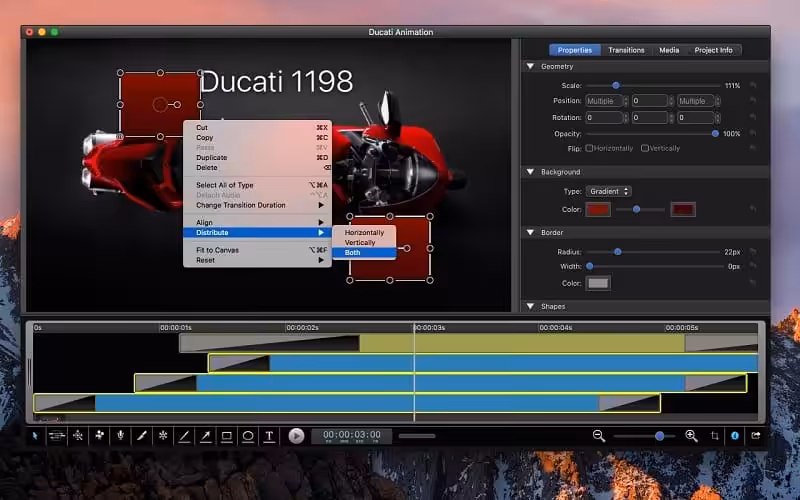The height and width of the screenshot is (500, 800).
Task: Open the Reset submenu
Action: pos(257,260)
